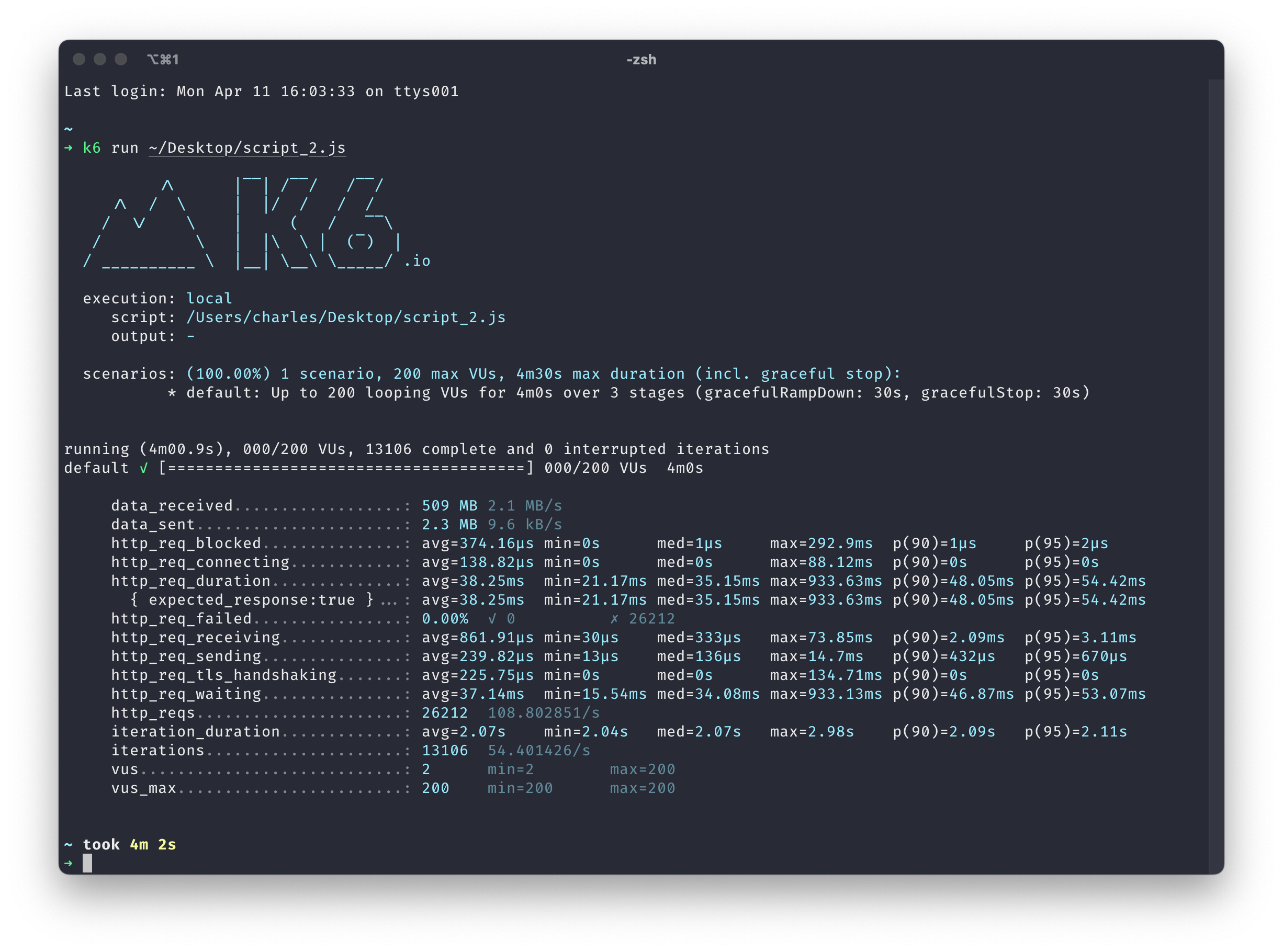Click the ✗ 26212 failed-check count
Screen dimensions: 1283x952
pos(643,619)
